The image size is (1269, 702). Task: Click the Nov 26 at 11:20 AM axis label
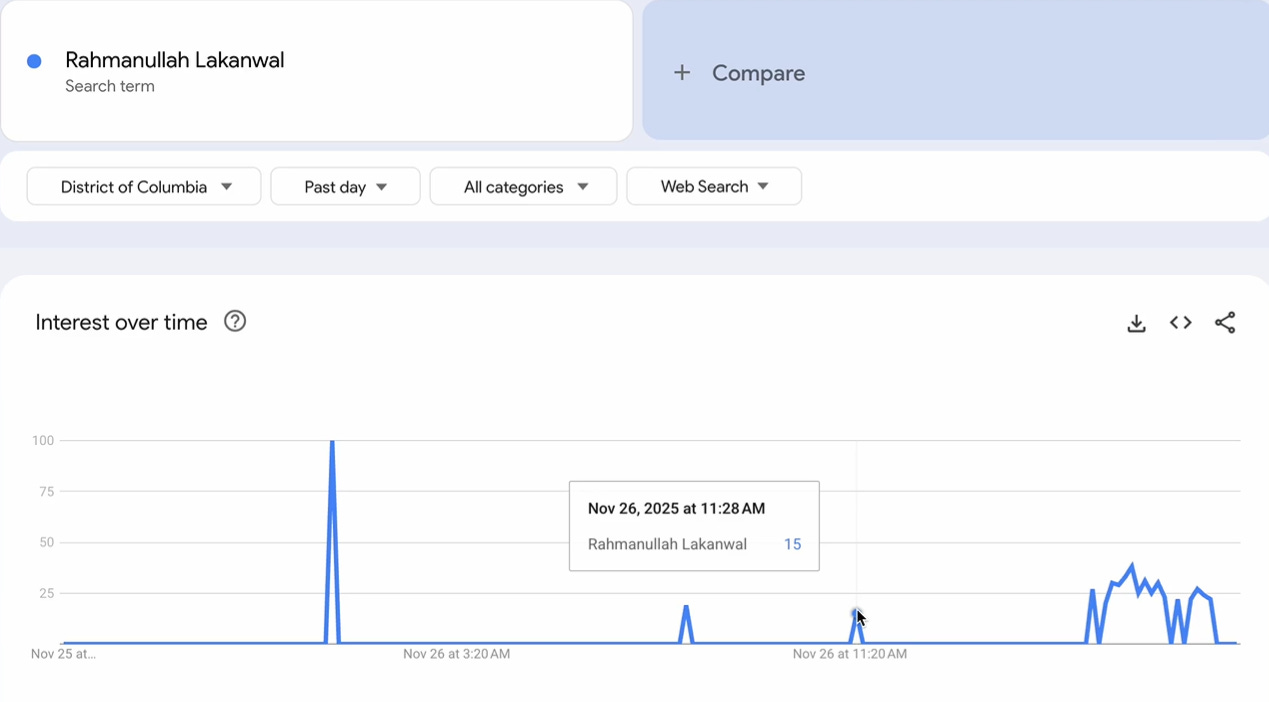click(850, 654)
